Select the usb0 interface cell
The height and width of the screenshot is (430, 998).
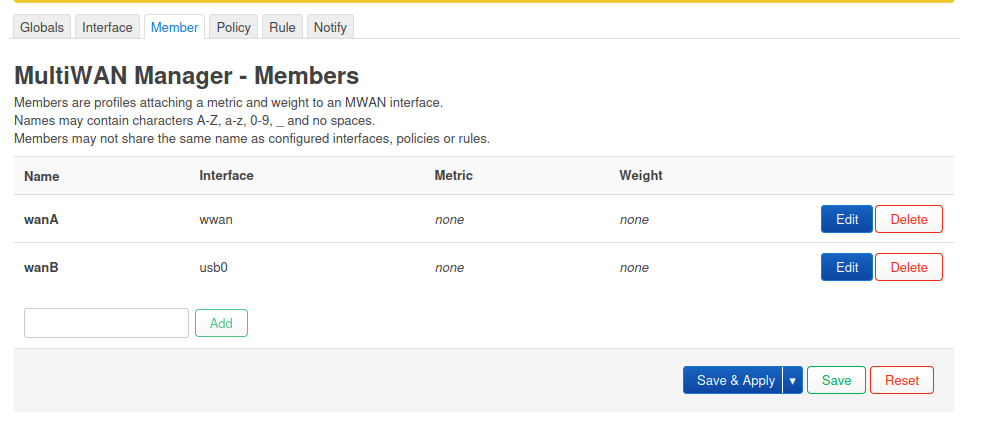coord(215,267)
